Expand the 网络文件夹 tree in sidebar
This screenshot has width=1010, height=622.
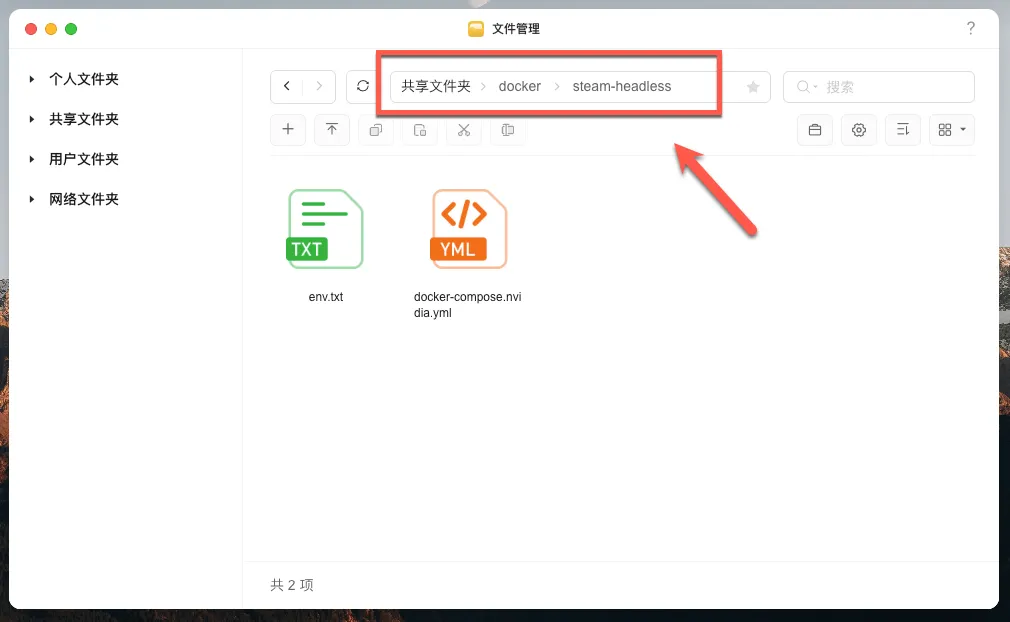31,199
